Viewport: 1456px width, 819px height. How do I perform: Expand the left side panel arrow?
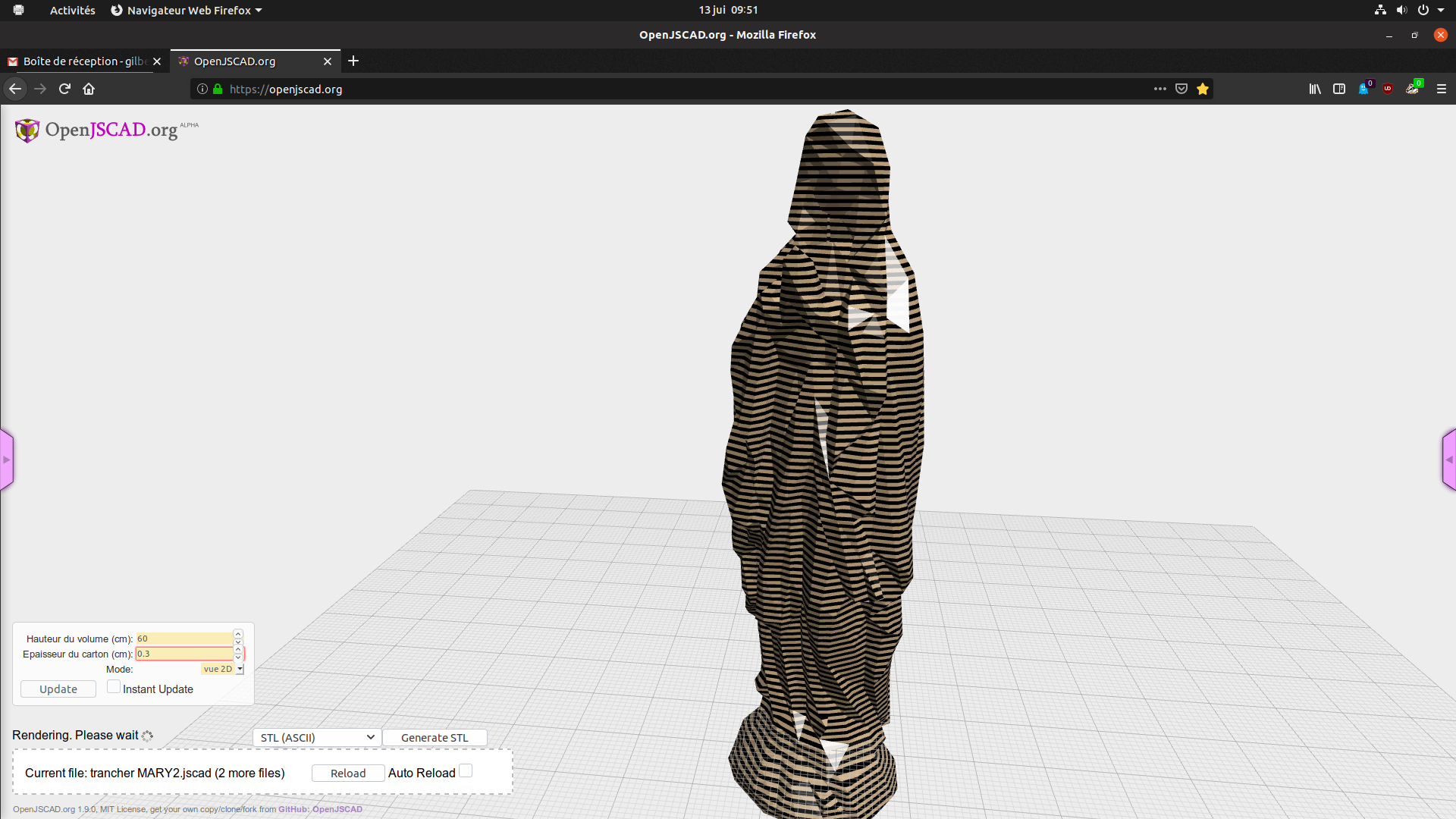coord(6,460)
